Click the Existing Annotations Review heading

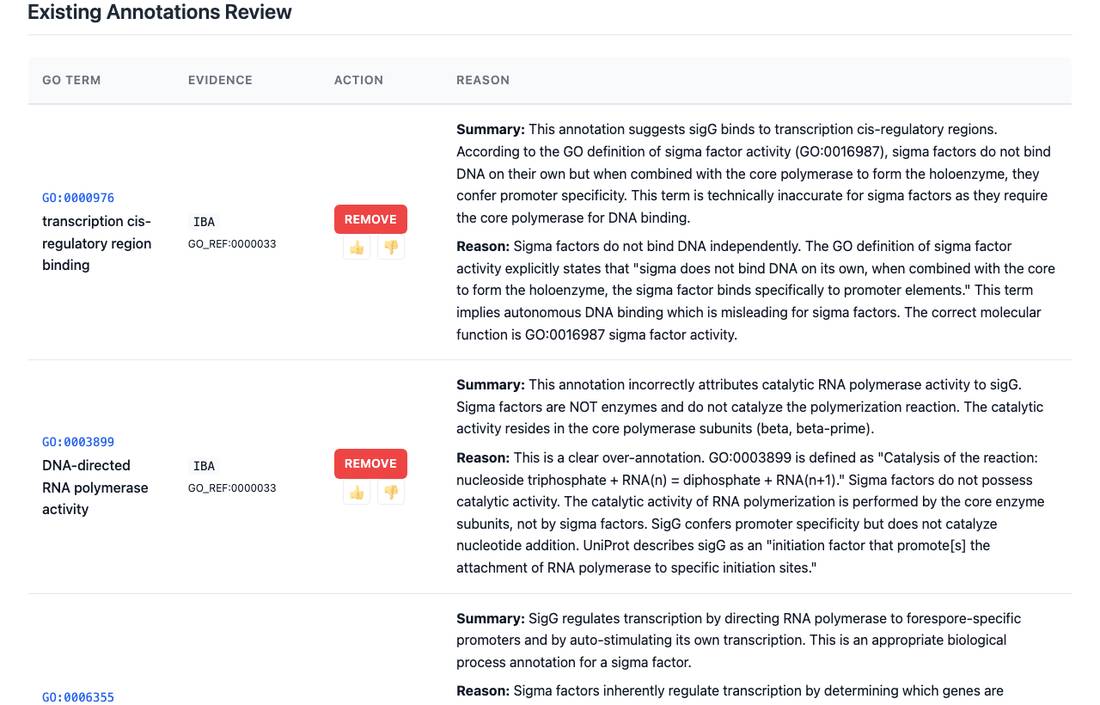tap(159, 12)
